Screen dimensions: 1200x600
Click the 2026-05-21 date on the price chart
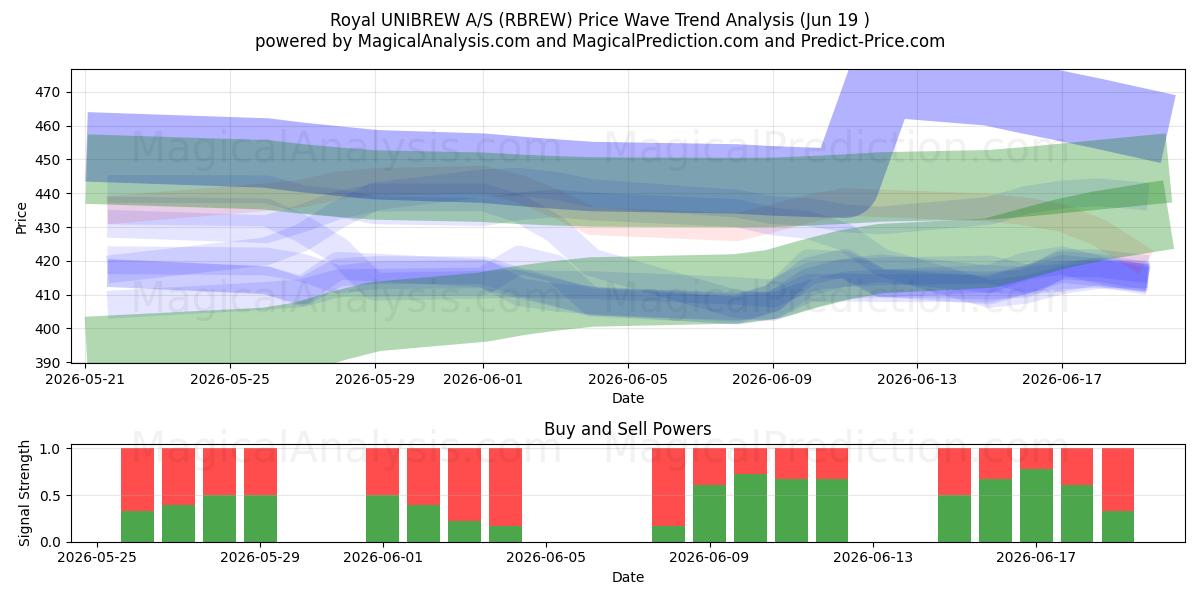click(x=85, y=379)
